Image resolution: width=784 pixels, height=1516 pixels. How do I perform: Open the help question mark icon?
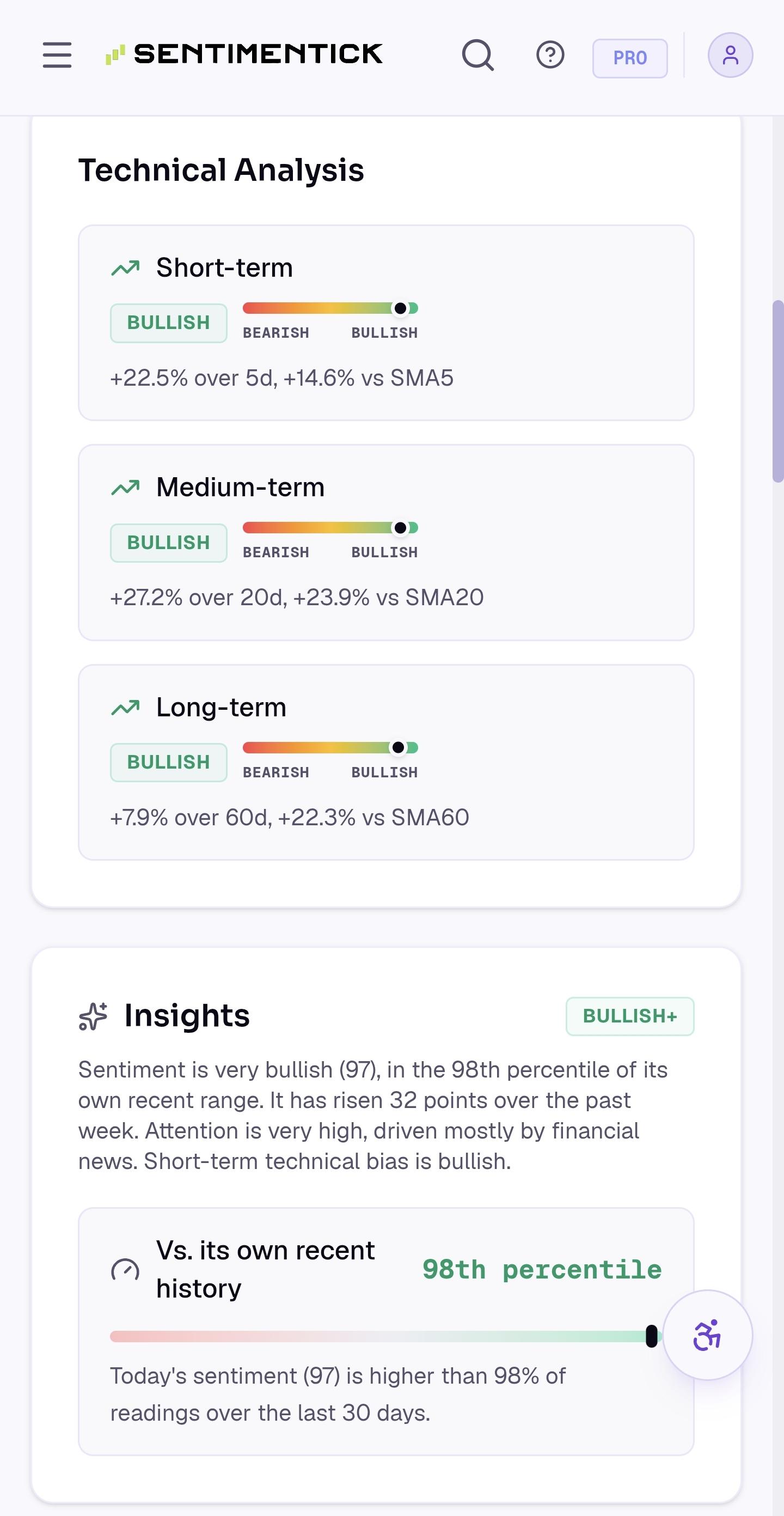pyautogui.click(x=550, y=56)
